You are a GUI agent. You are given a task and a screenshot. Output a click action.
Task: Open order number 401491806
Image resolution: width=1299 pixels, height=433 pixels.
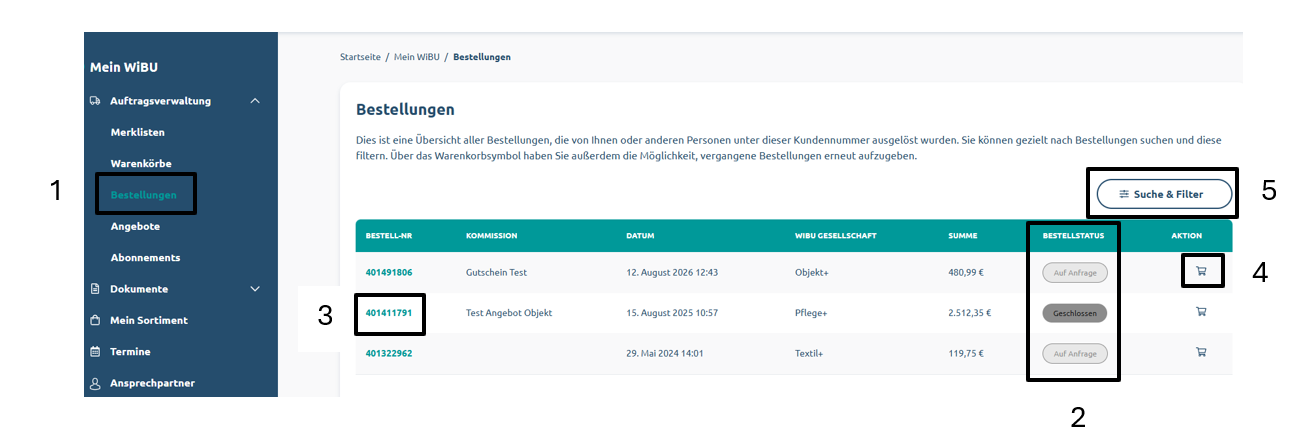[x=389, y=272]
